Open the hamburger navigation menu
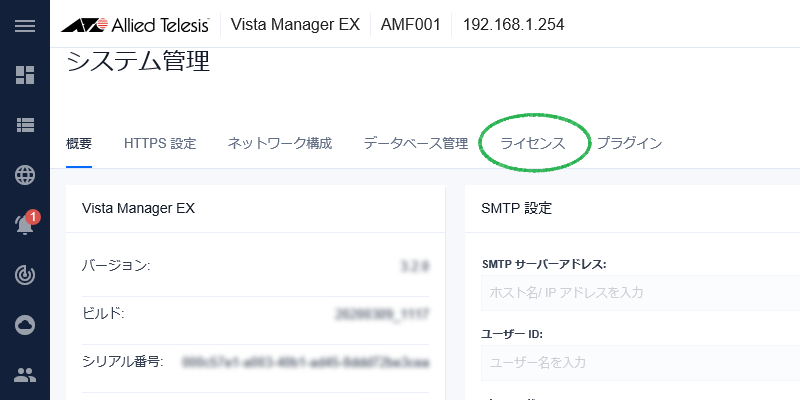 [x=24, y=26]
